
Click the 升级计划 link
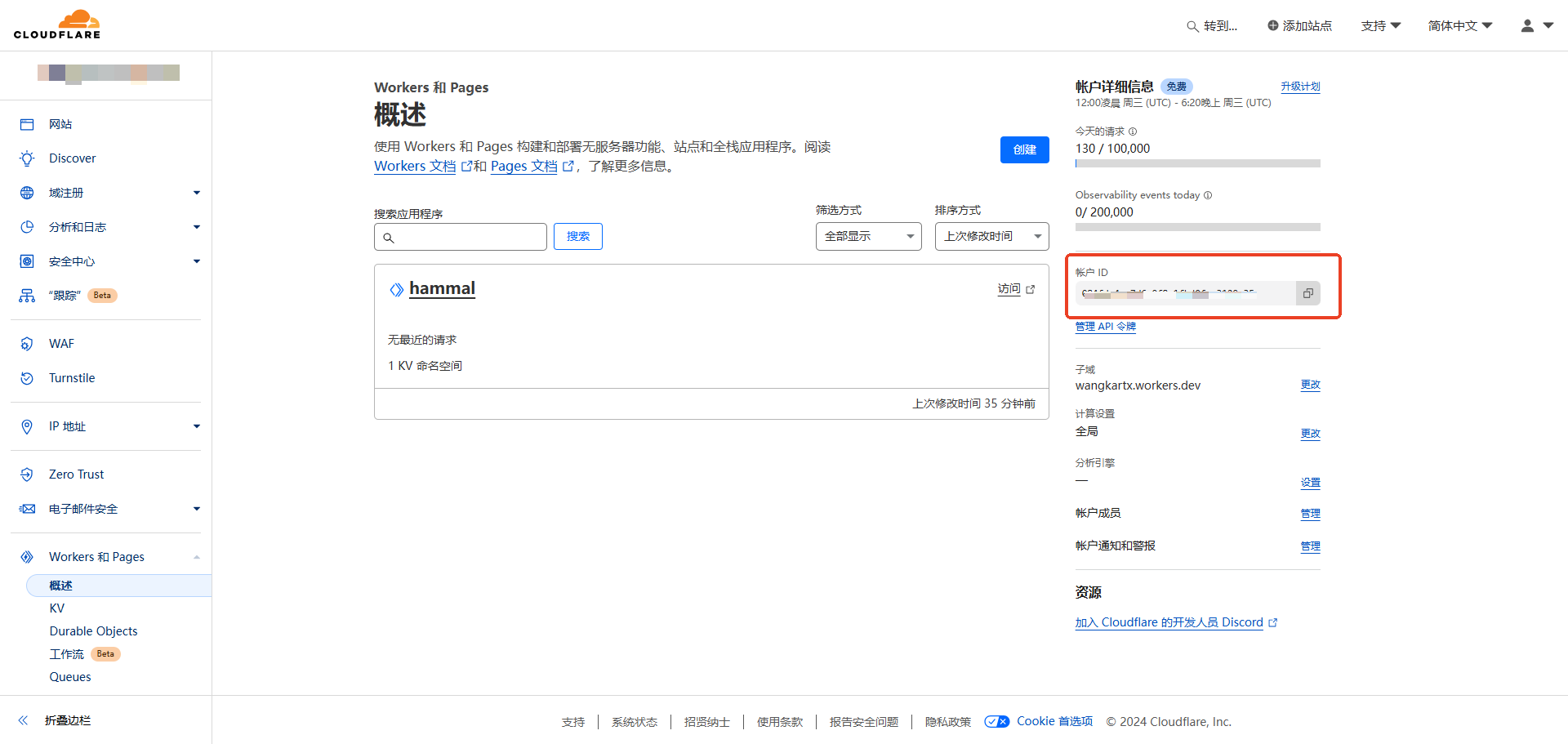1300,87
